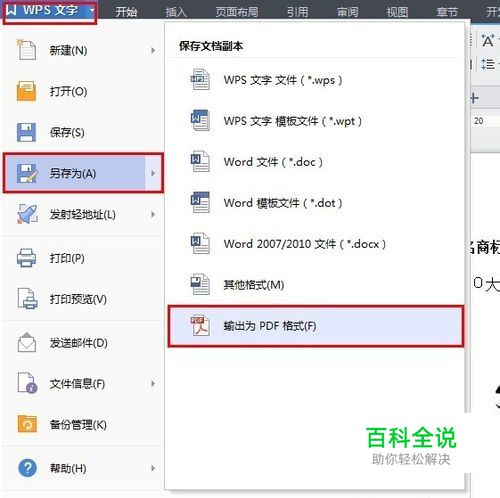Expand the 文件信息(F) submenu arrow
Viewport: 500px width, 498px height.
click(153, 383)
